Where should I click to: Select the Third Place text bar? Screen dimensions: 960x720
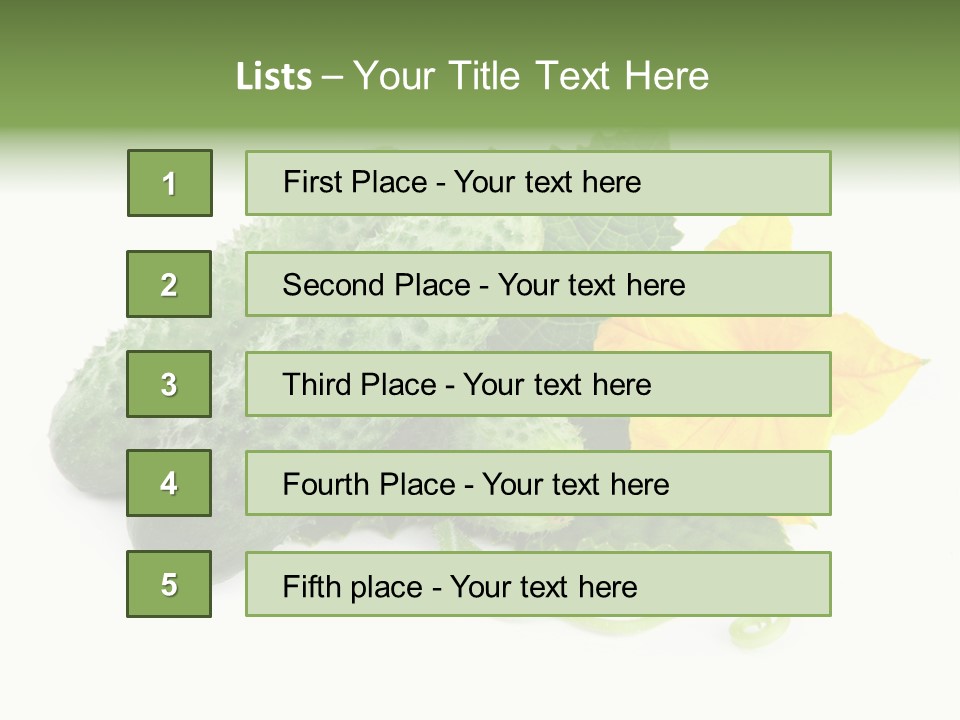tap(538, 384)
